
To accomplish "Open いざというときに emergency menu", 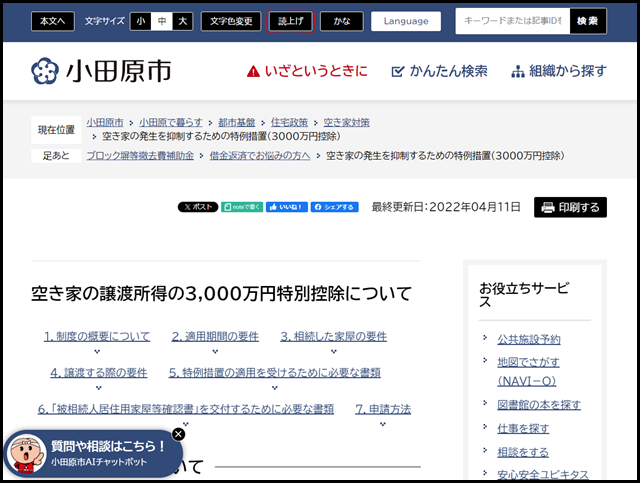I will (307, 71).
